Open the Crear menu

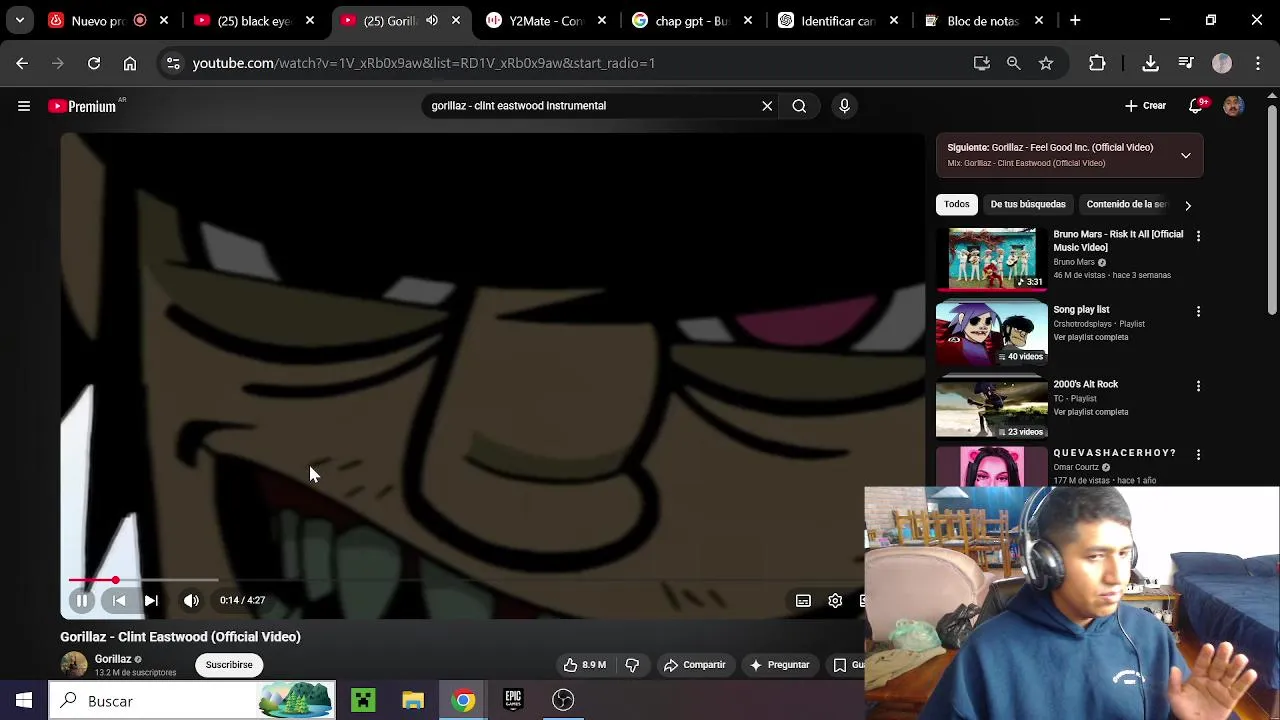tap(1145, 106)
